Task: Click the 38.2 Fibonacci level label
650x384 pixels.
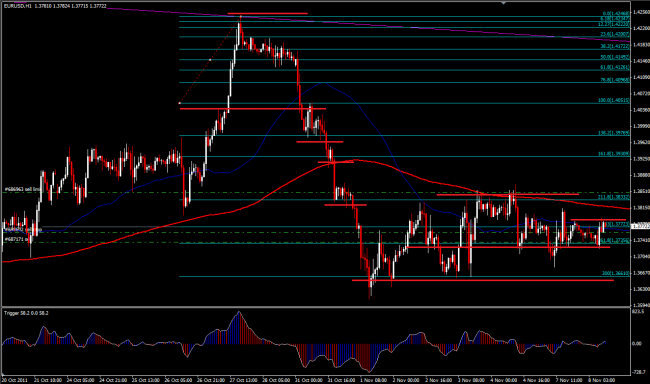Action: tap(615, 47)
